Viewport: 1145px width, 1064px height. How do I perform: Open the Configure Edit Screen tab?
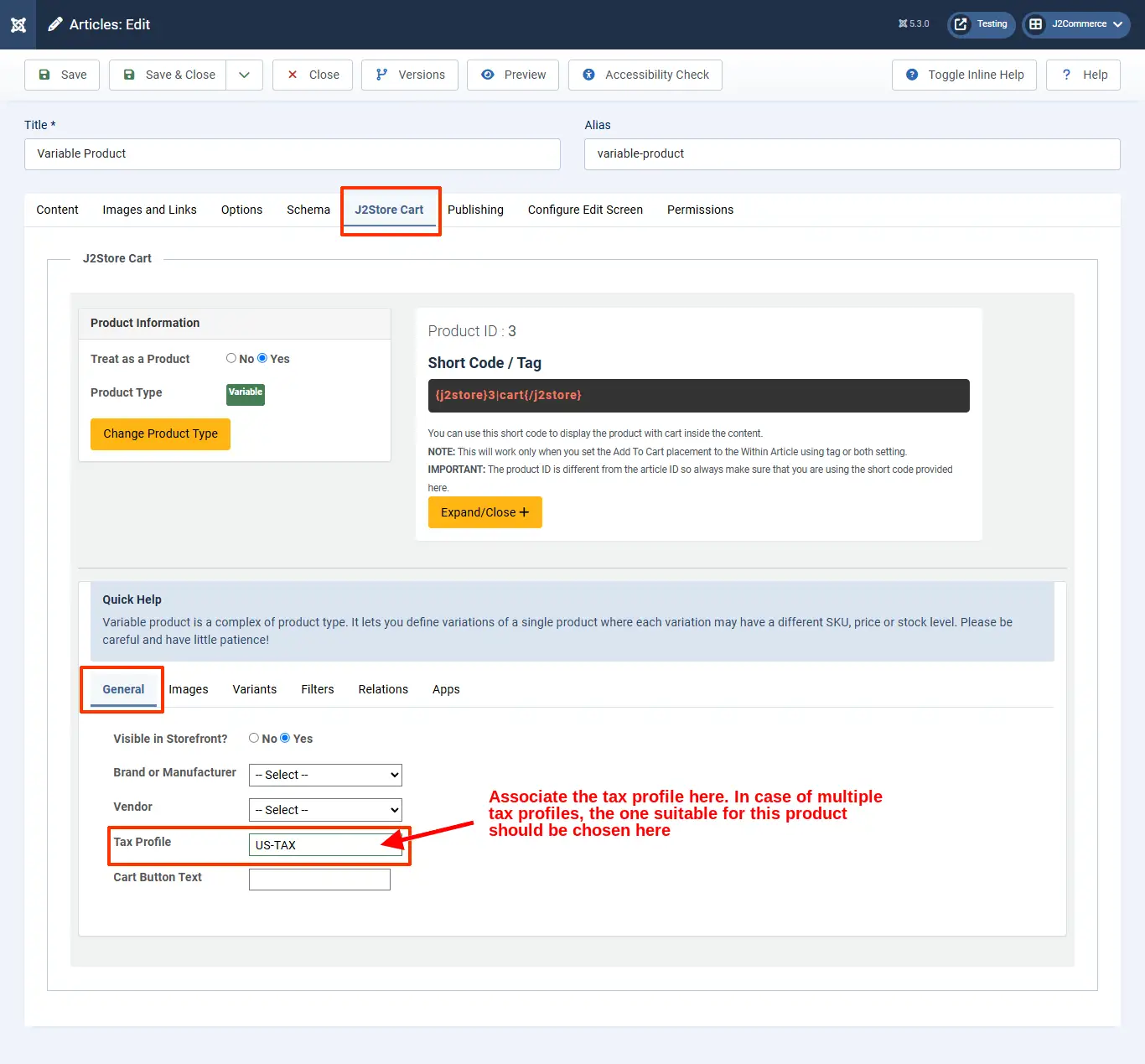pos(585,210)
